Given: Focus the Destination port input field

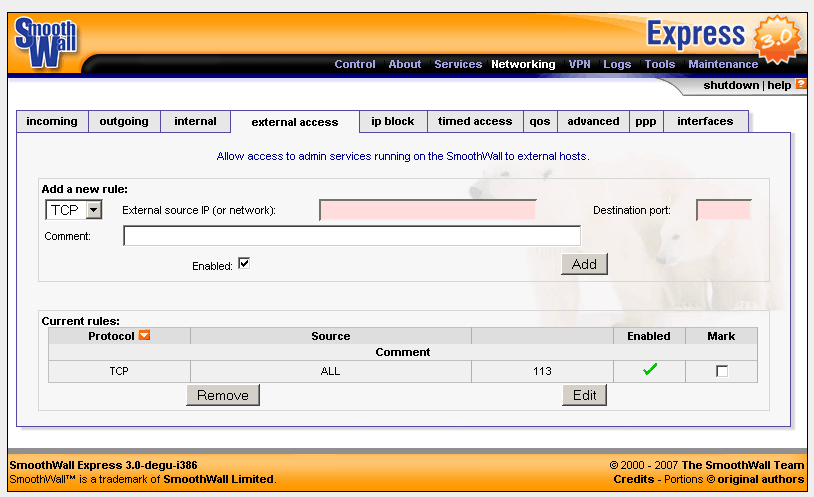Looking at the screenshot, I should pos(724,210).
